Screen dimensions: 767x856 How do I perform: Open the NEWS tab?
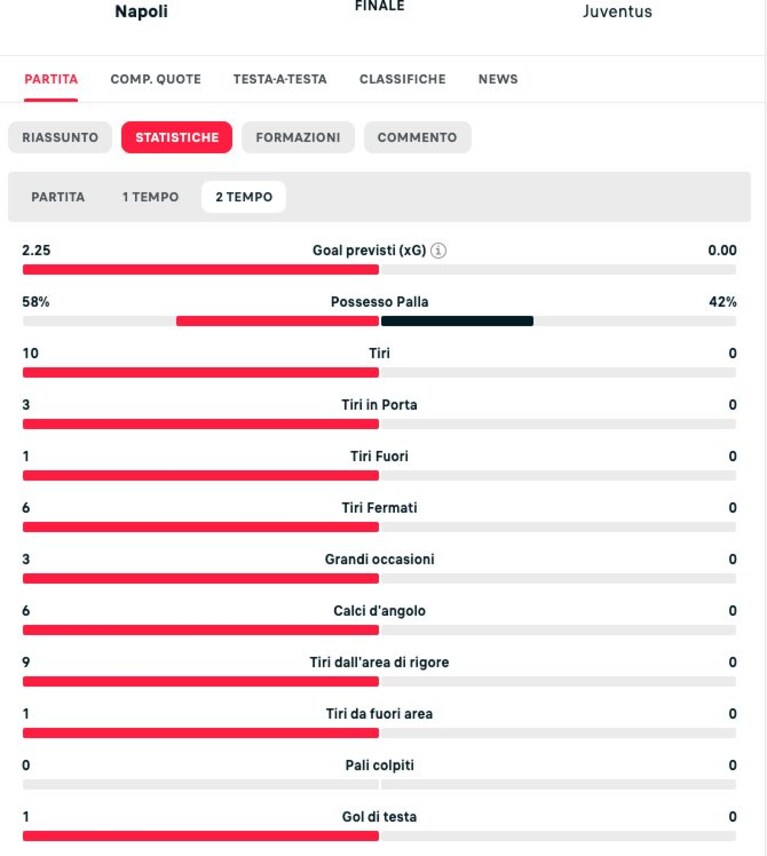498,79
